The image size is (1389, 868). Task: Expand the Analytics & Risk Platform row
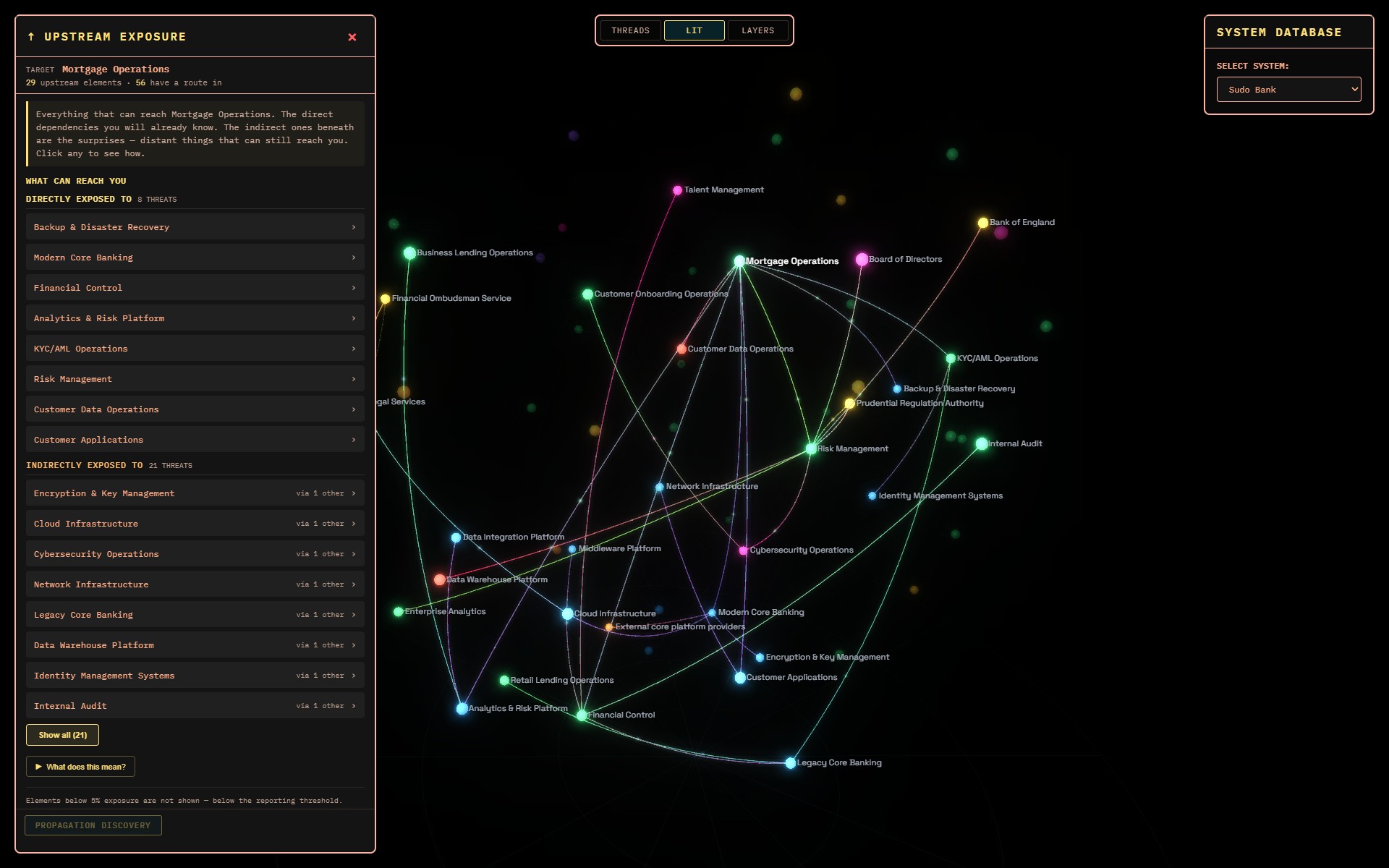(195, 318)
